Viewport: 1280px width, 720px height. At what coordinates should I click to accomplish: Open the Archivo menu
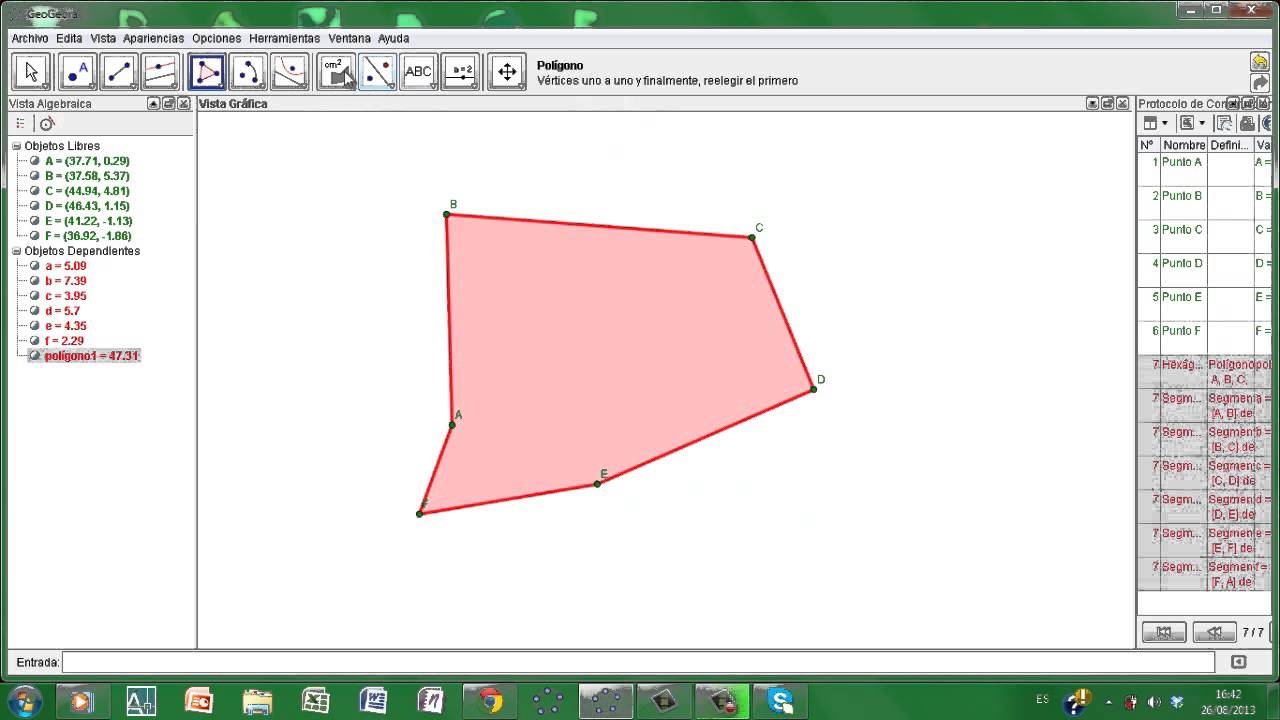(x=30, y=38)
